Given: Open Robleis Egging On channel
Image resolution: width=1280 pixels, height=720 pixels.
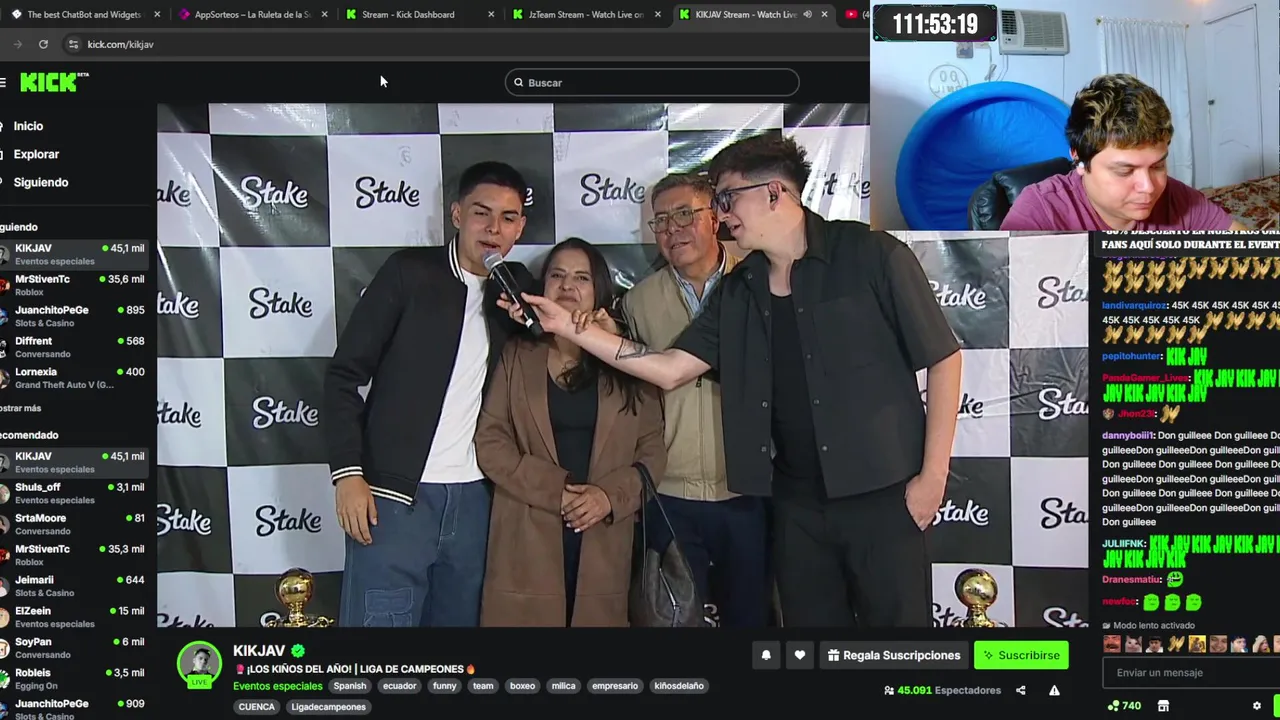Looking at the screenshot, I should (x=75, y=679).
